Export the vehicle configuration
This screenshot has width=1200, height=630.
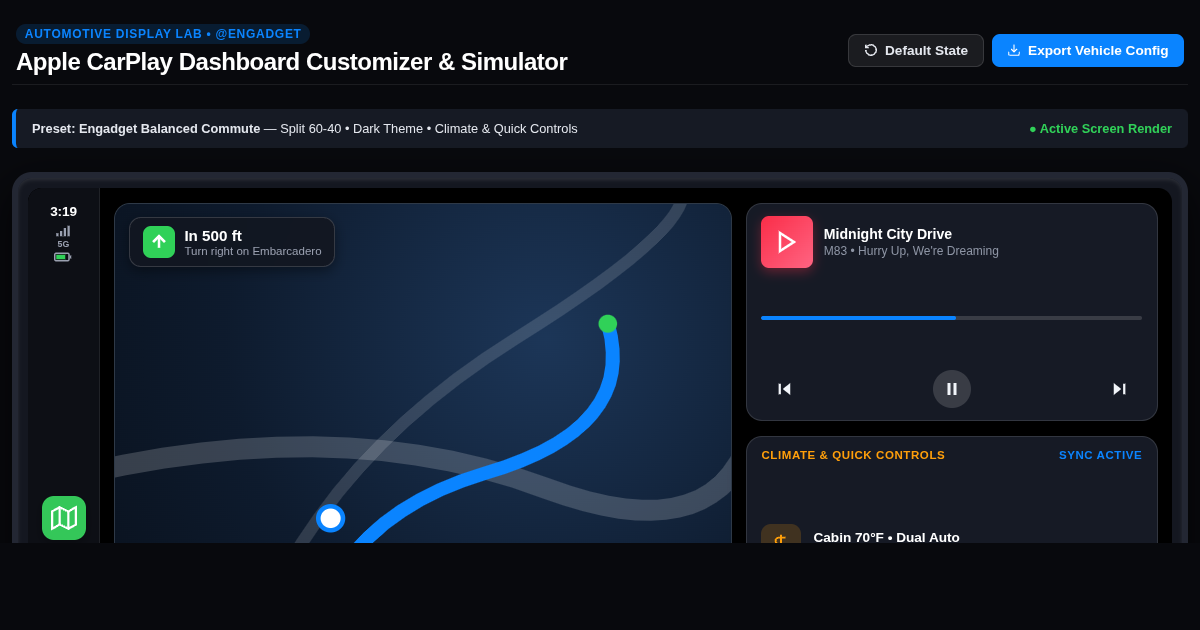point(1088,50)
